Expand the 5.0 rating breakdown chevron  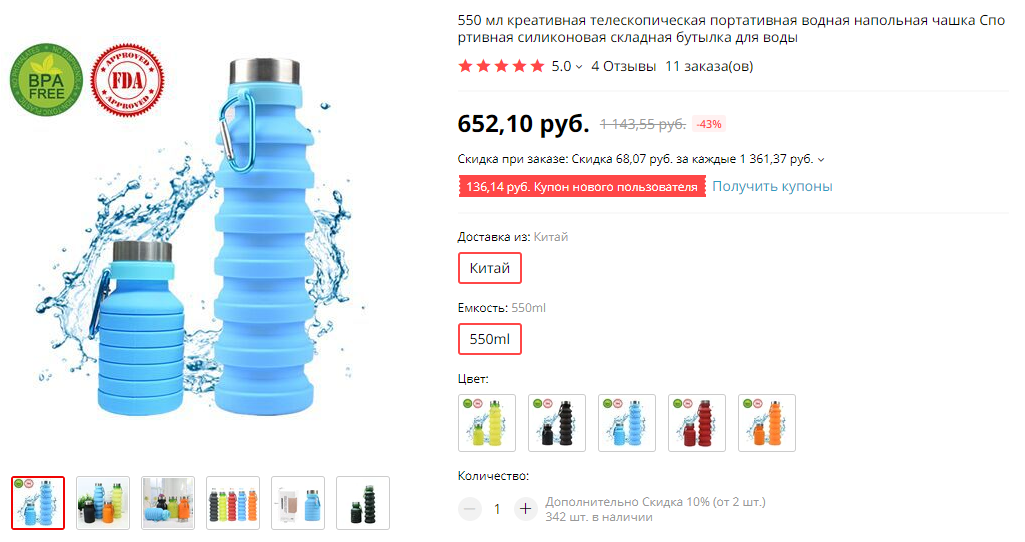[x=579, y=67]
